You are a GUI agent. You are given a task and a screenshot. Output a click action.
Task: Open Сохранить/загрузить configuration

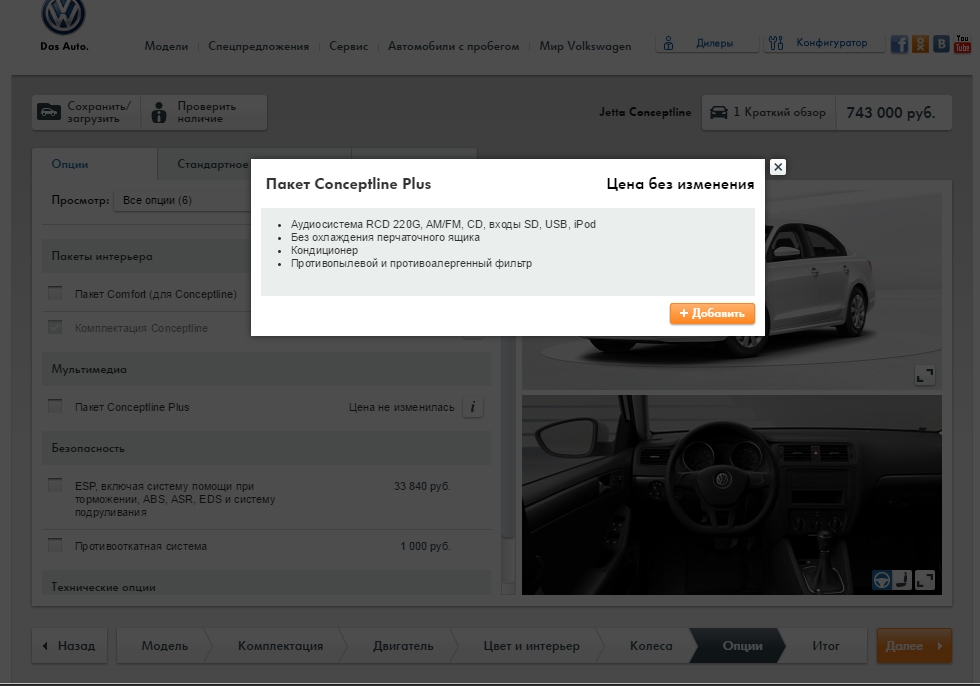pos(86,112)
